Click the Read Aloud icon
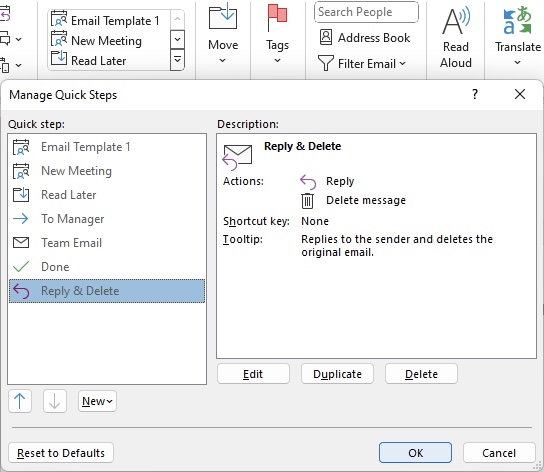Image resolution: width=544 pixels, height=472 pixels. click(x=456, y=21)
